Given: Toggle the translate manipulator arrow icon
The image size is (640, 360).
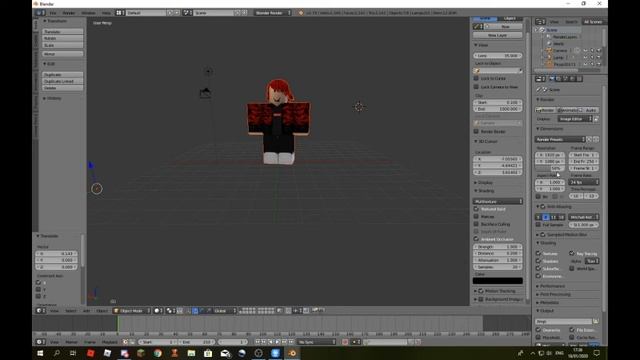Looking at the screenshot, I should pos(195,311).
